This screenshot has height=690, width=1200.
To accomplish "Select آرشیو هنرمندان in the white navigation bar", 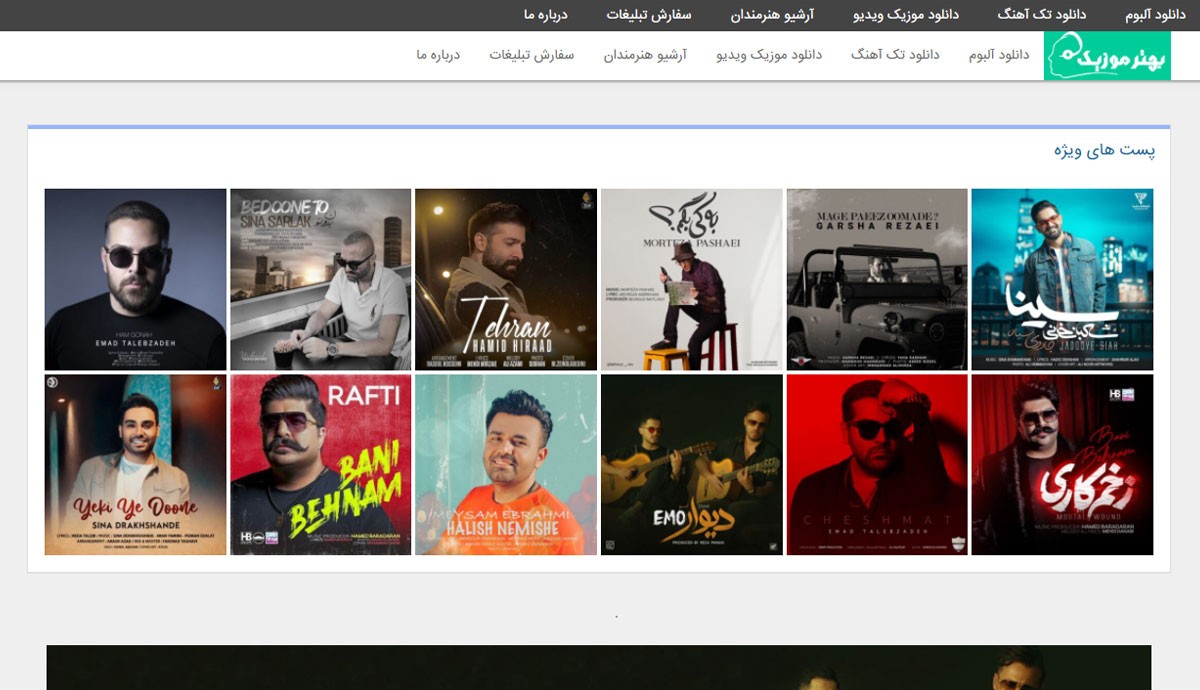I will (645, 55).
